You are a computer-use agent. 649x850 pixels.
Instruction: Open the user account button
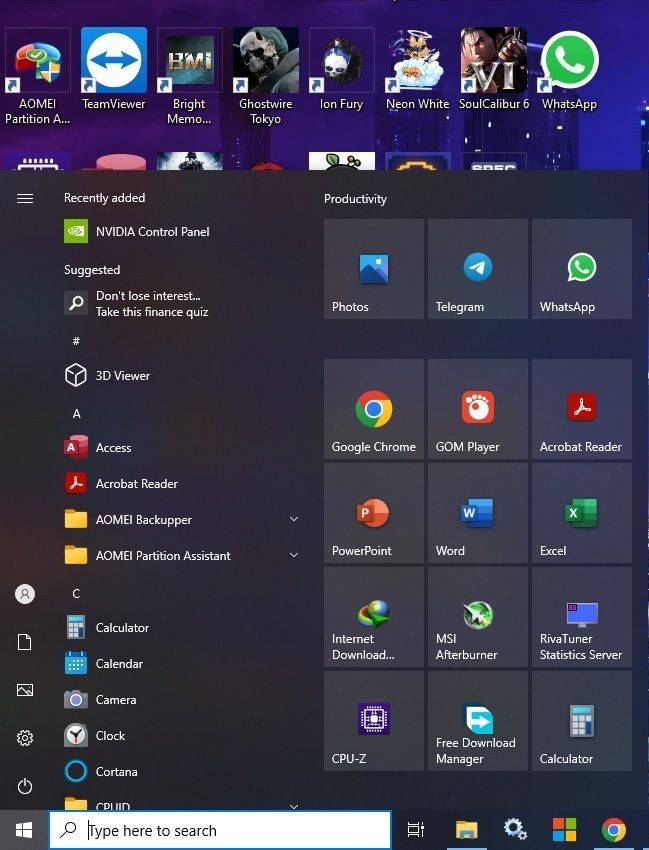(x=25, y=594)
